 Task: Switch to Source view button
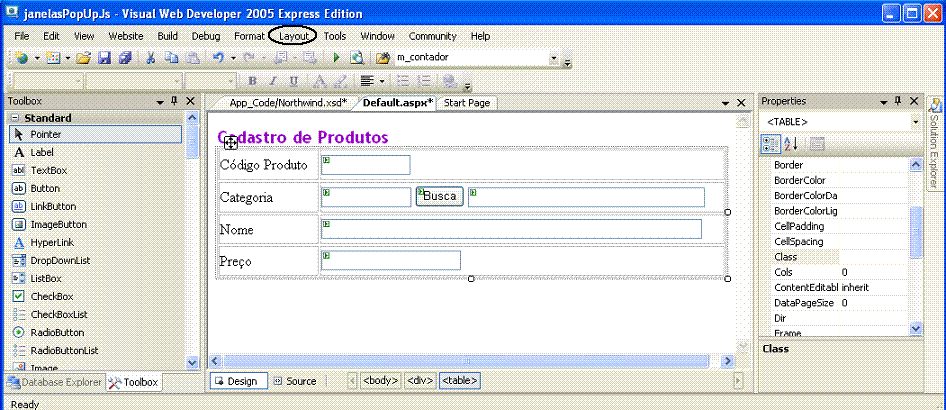(295, 381)
